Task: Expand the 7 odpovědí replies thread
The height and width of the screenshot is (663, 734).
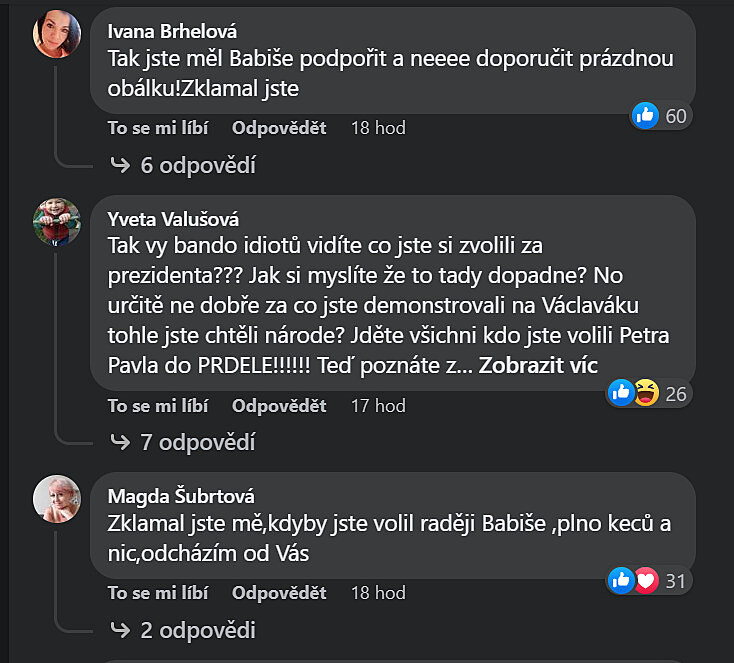Action: click(x=197, y=442)
